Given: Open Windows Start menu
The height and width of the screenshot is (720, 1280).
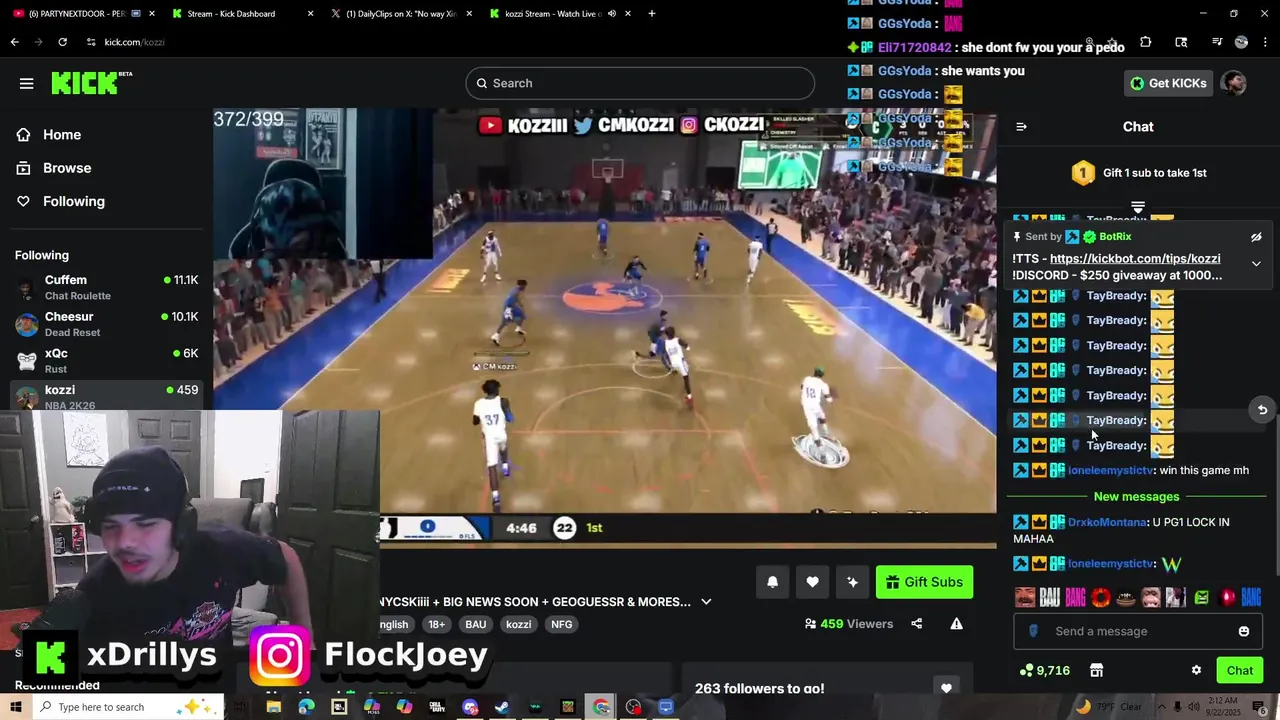Looking at the screenshot, I should pyautogui.click(x=15, y=707).
